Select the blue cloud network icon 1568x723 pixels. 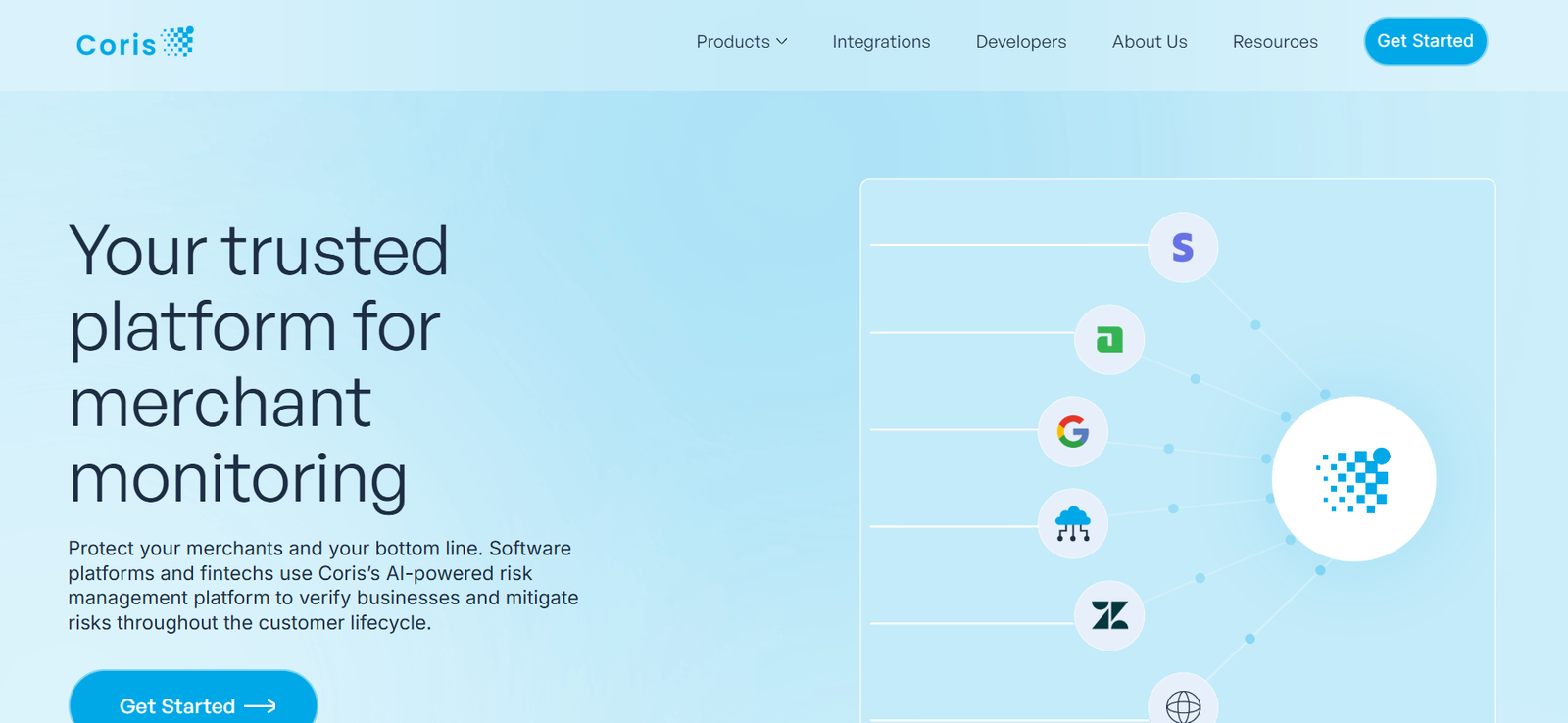(x=1073, y=524)
